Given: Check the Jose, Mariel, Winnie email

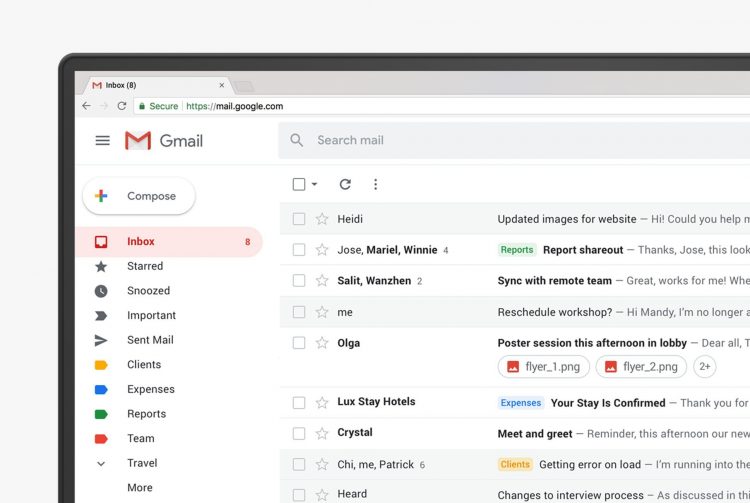Looking at the screenshot, I should tap(299, 250).
